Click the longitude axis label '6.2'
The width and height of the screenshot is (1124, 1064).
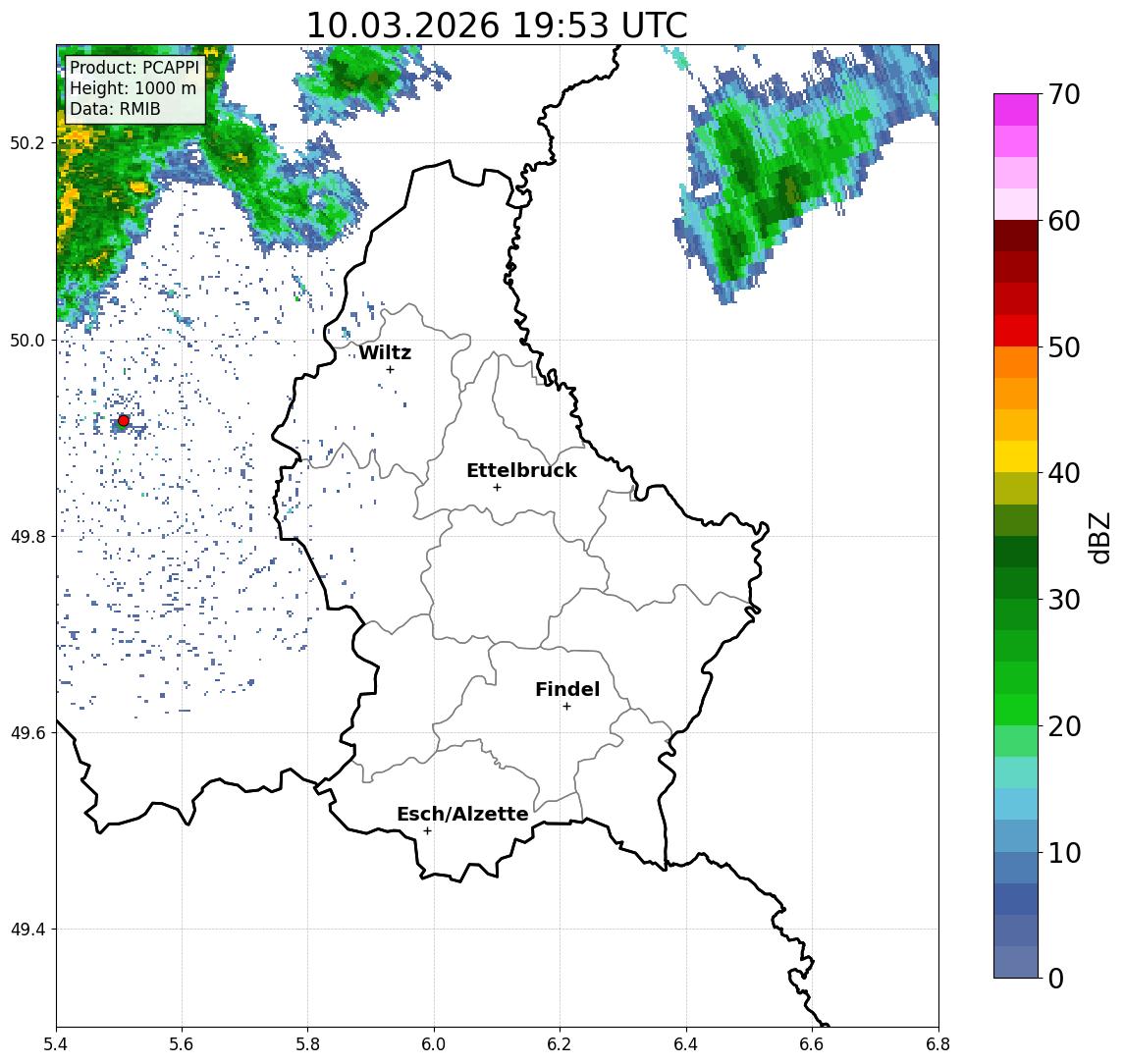[x=560, y=1044]
